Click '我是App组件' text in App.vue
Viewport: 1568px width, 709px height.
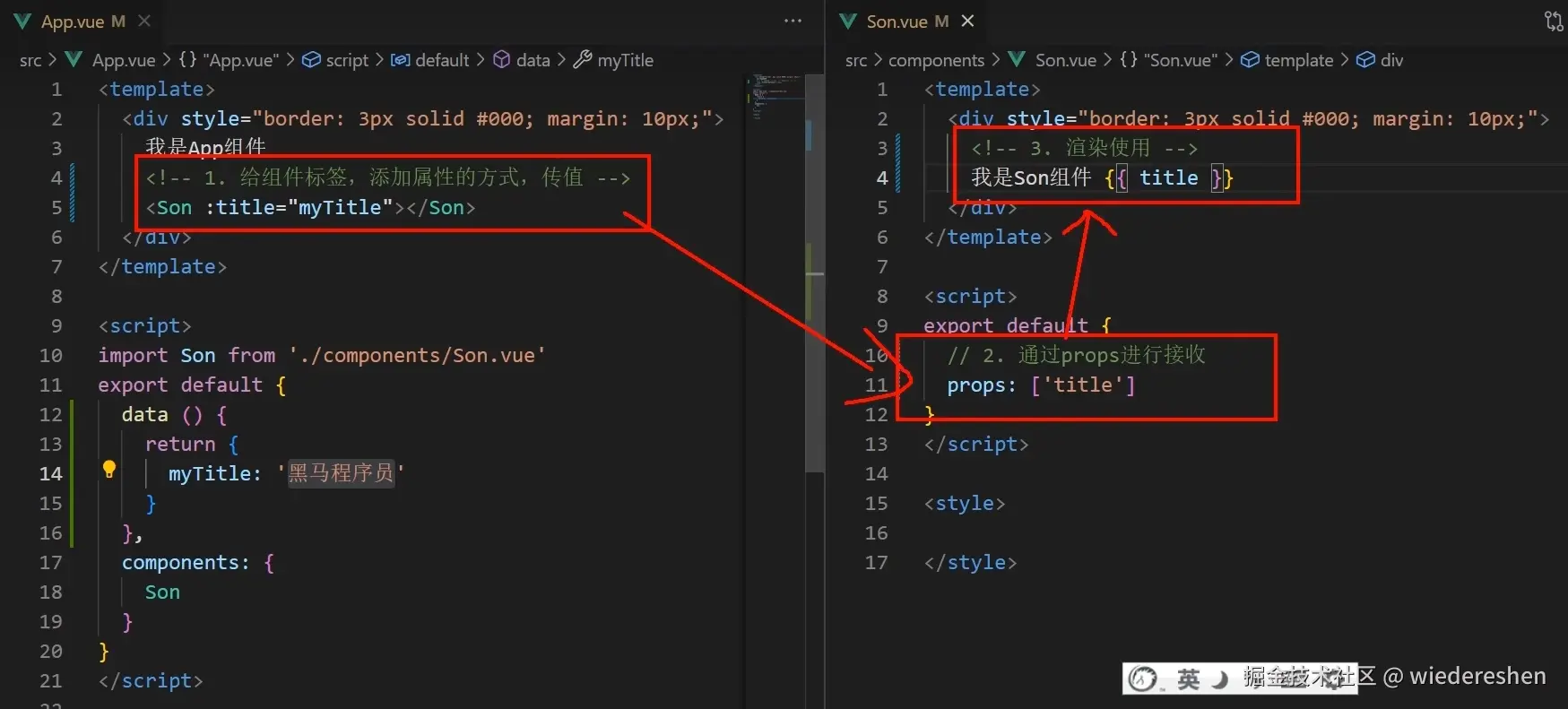pyautogui.click(x=205, y=148)
